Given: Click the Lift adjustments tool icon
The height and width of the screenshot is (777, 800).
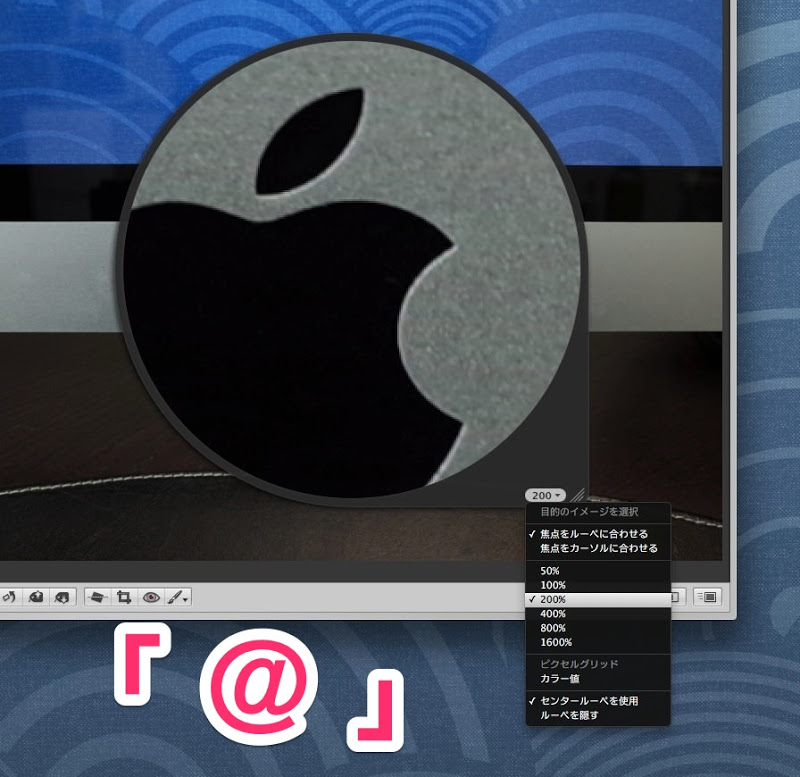Looking at the screenshot, I should 36,596.
